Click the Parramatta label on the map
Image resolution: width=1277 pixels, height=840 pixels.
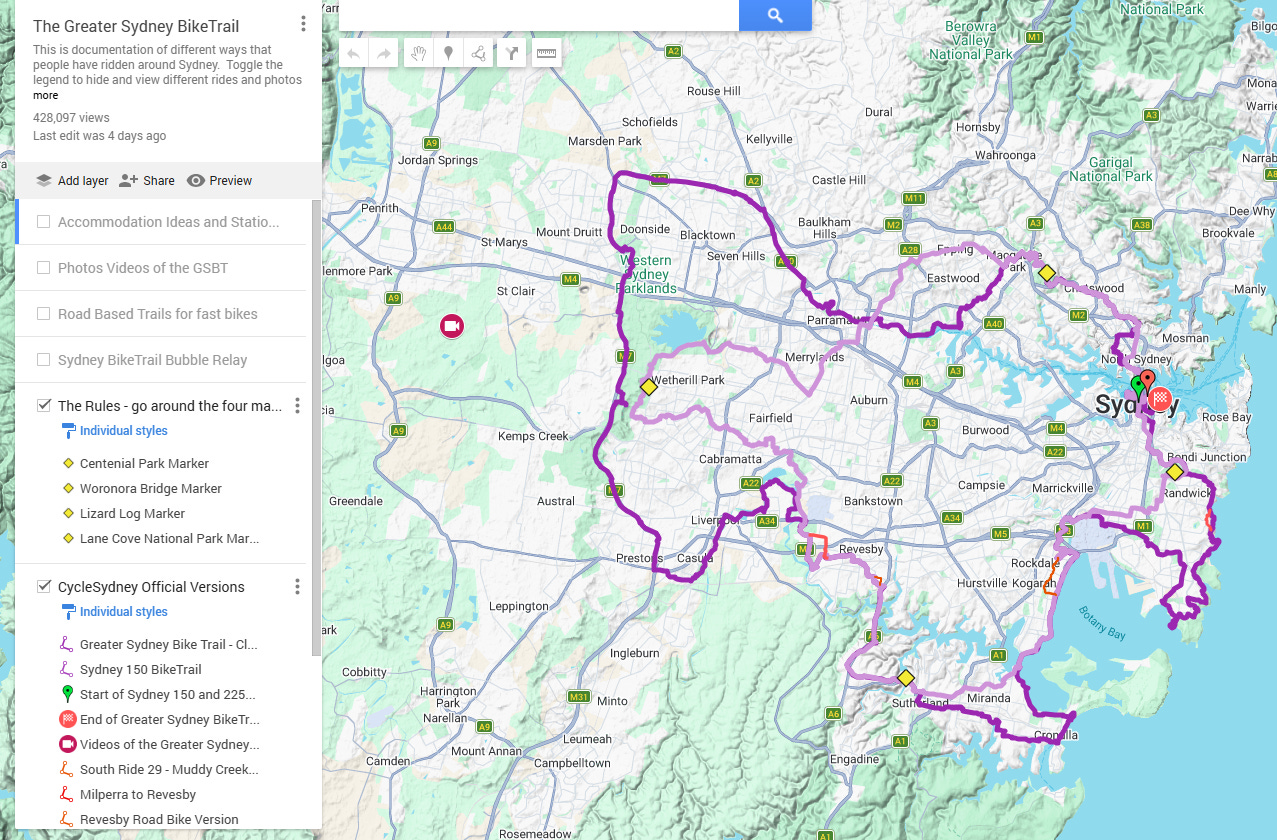click(836, 321)
